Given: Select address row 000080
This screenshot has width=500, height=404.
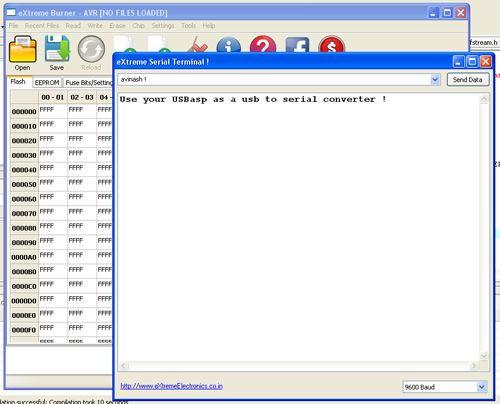Looking at the screenshot, I should click(x=24, y=228).
